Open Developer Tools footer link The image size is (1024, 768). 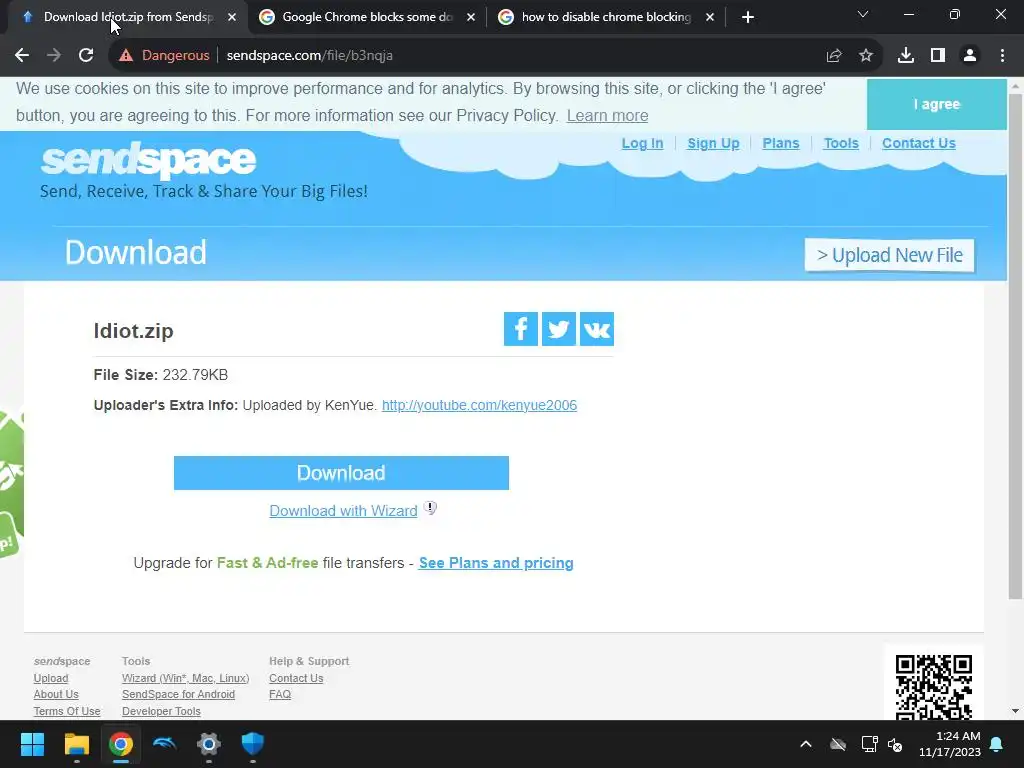161,711
